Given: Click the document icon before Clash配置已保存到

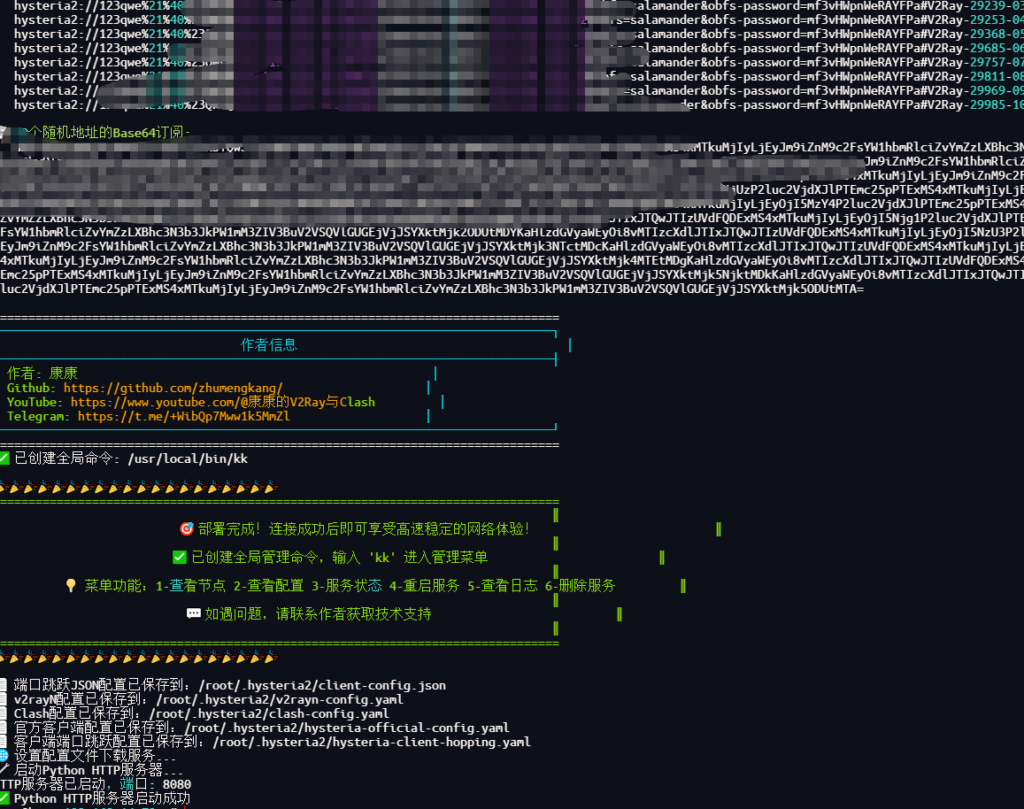Looking at the screenshot, I should 4,714.
